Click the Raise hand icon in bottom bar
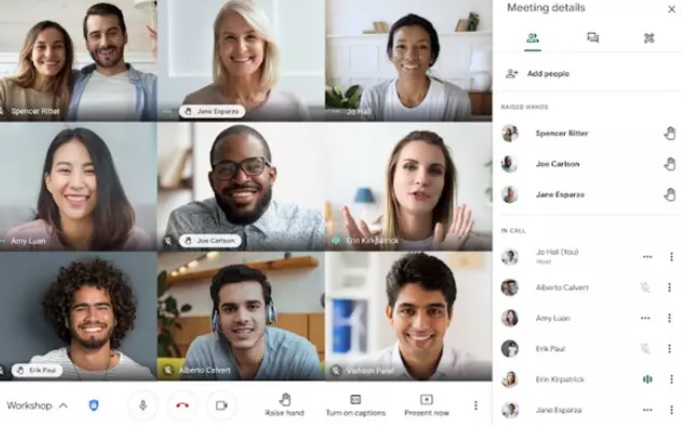The width and height of the screenshot is (682, 426). pos(285,399)
